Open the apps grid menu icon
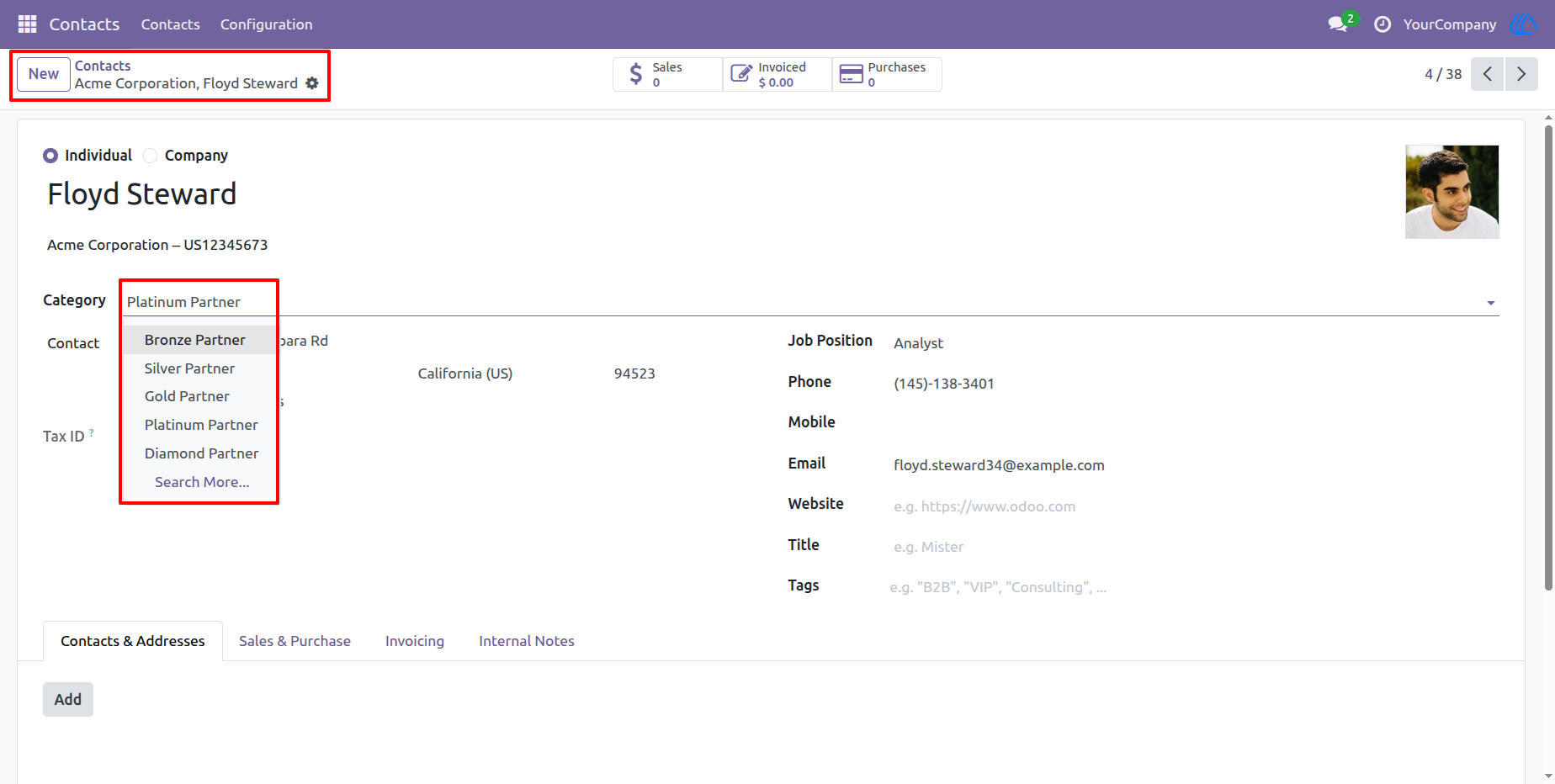1555x784 pixels. click(27, 24)
